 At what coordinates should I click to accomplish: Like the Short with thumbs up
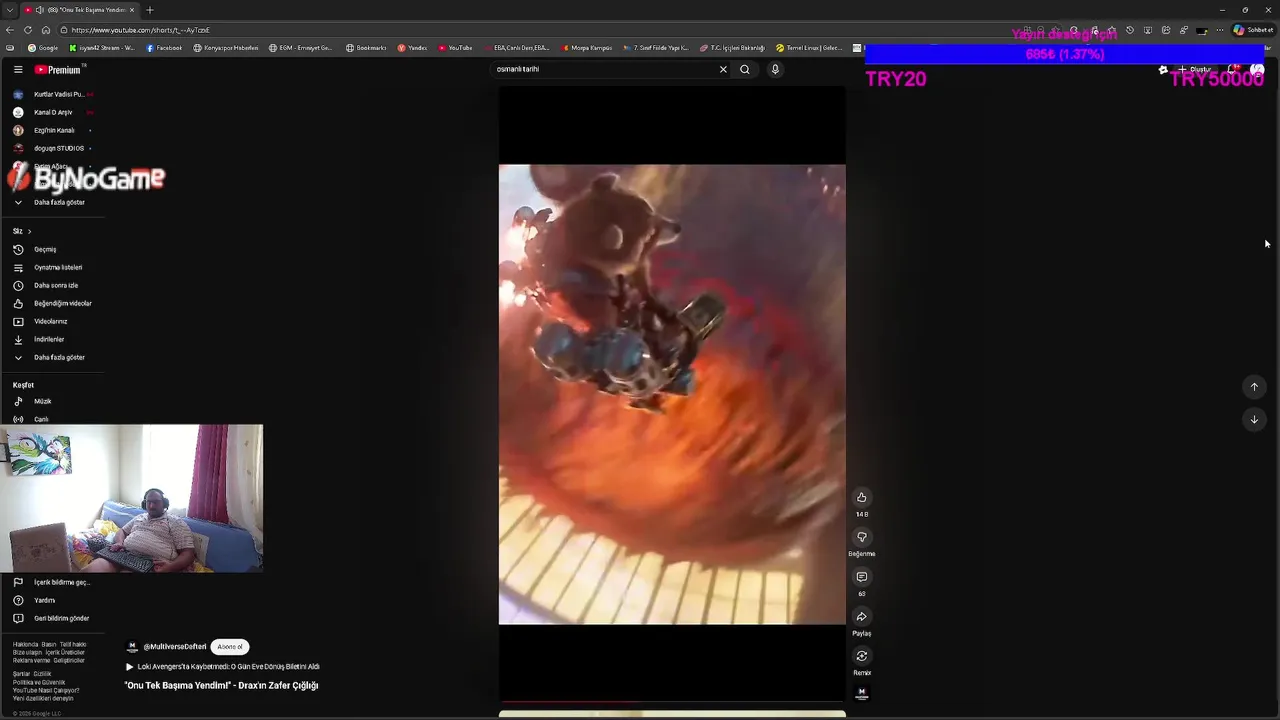(x=861, y=497)
